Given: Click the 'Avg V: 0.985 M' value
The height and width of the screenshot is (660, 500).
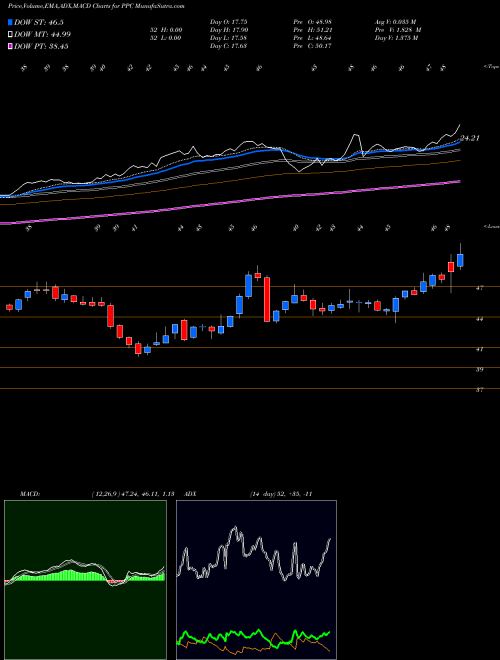Looking at the screenshot, I should 395,22.
